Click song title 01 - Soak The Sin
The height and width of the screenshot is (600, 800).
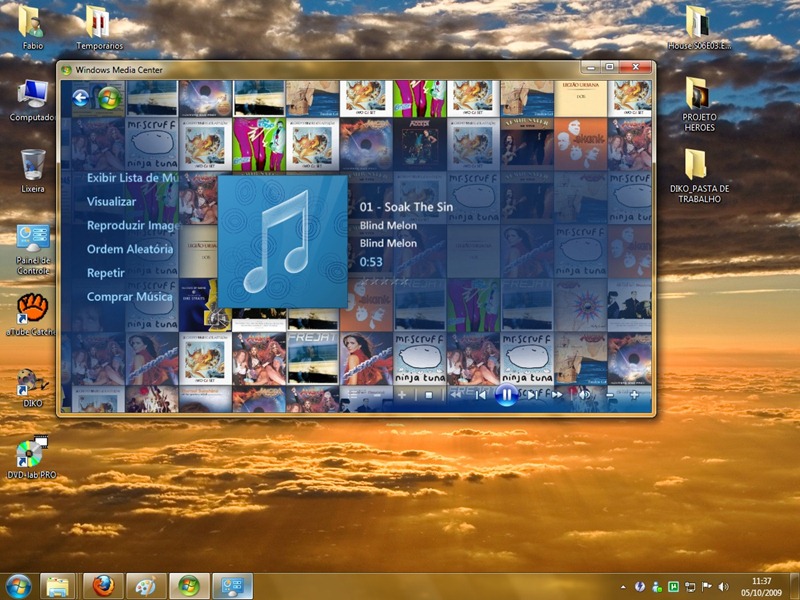(x=406, y=207)
